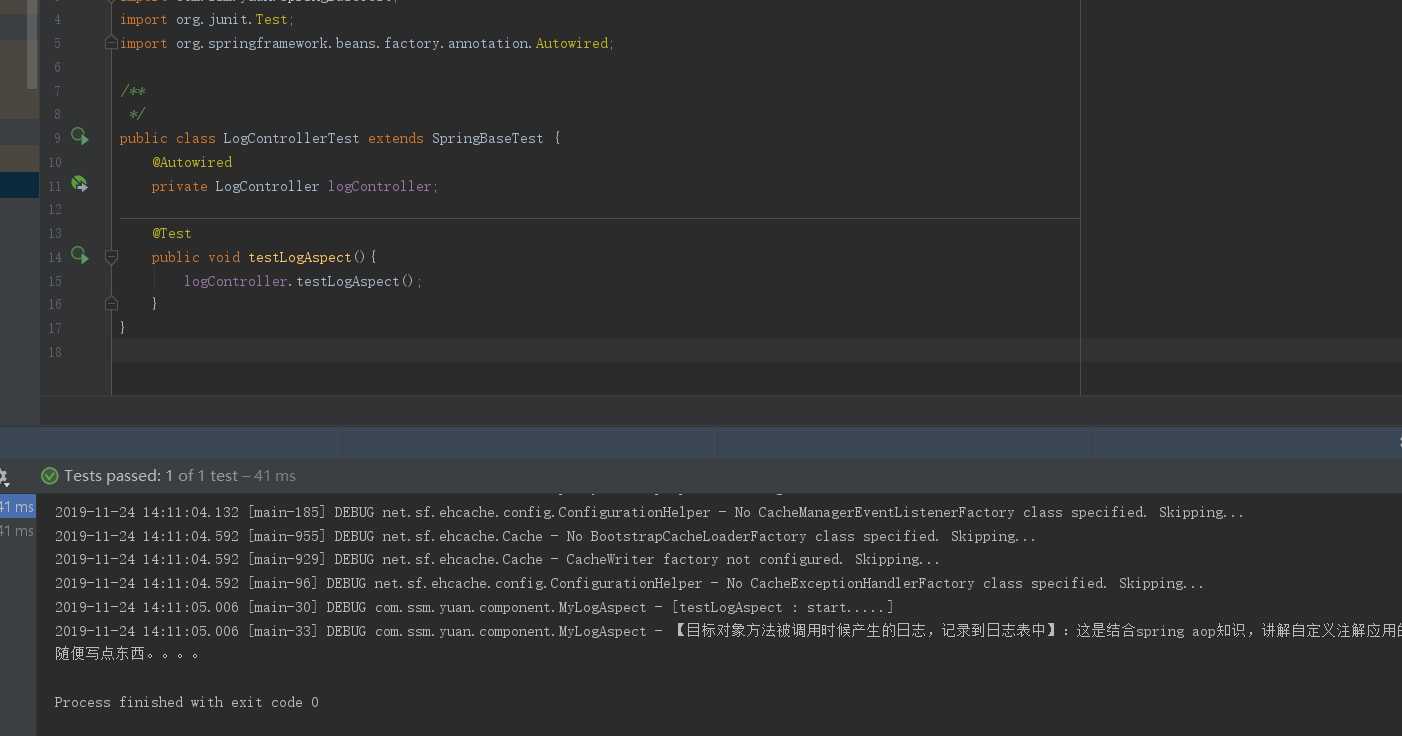Click thread name '[main-30]' in console
The height and width of the screenshot is (736, 1402).
point(283,607)
